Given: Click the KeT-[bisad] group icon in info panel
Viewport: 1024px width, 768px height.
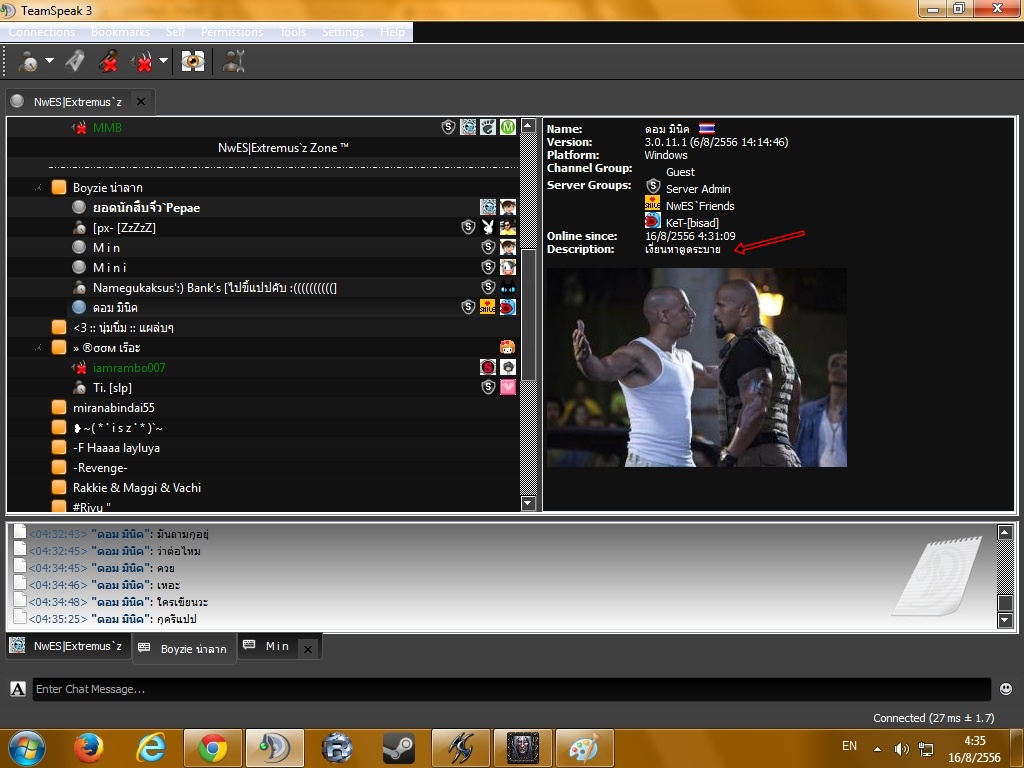Looking at the screenshot, I should (652, 220).
